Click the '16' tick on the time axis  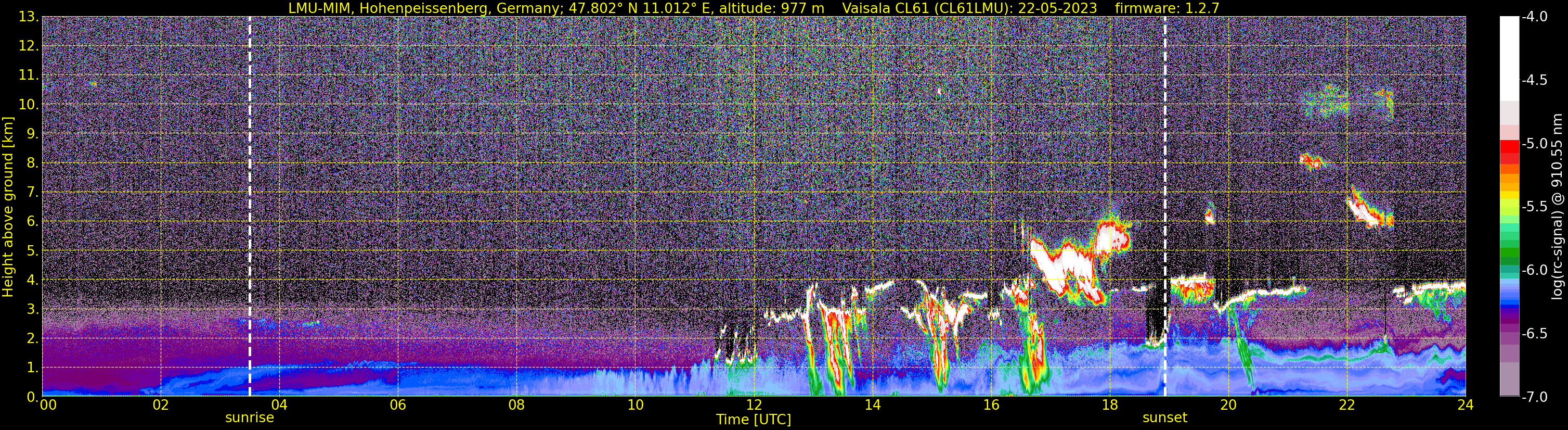click(991, 404)
